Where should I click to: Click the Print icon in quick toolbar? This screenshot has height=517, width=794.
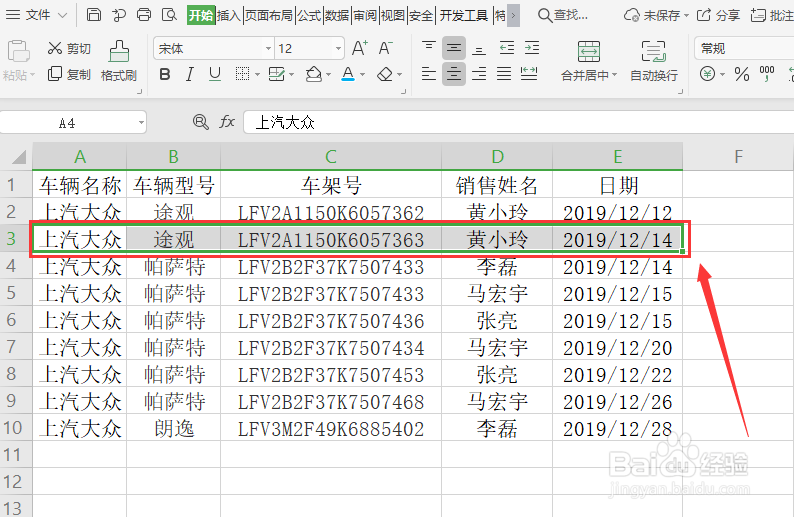[144, 15]
